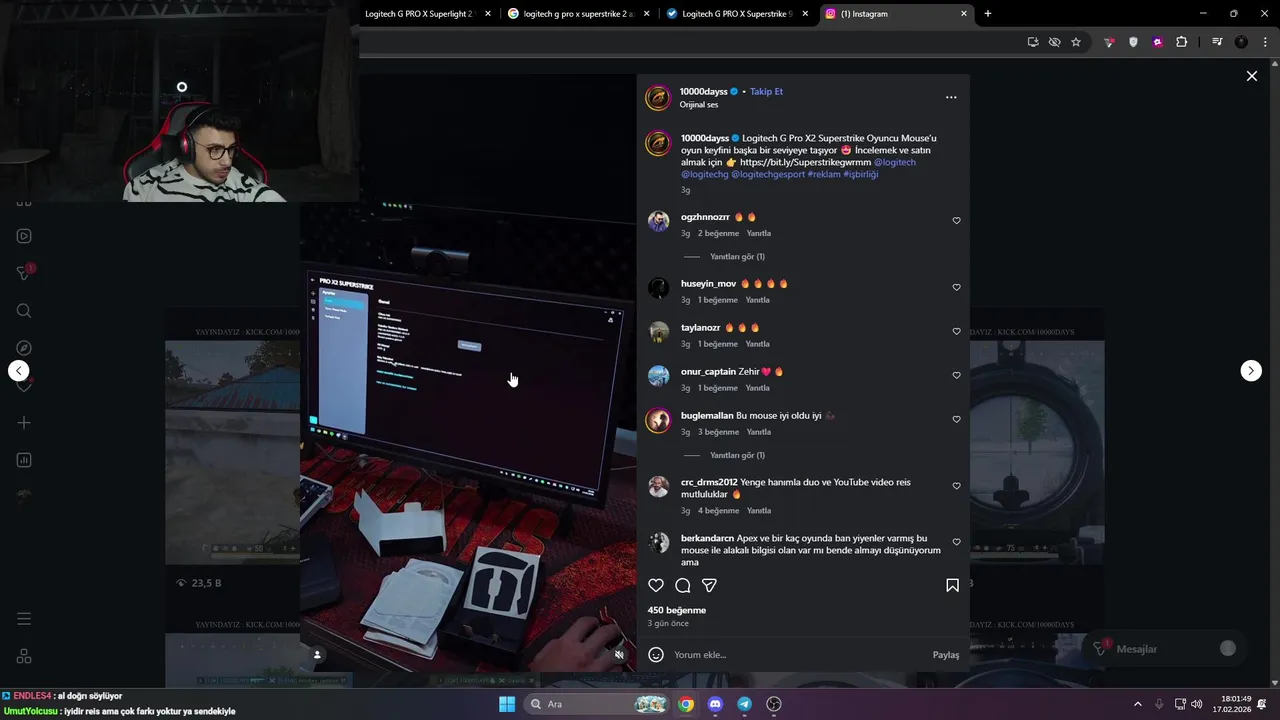
Task: Bookmark this page with the star icon
Action: (x=1076, y=42)
